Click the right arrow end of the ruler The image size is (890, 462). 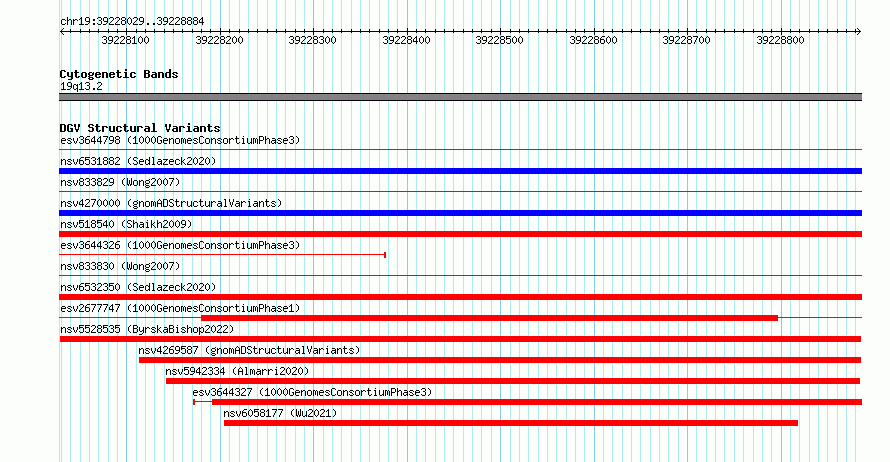(859, 32)
